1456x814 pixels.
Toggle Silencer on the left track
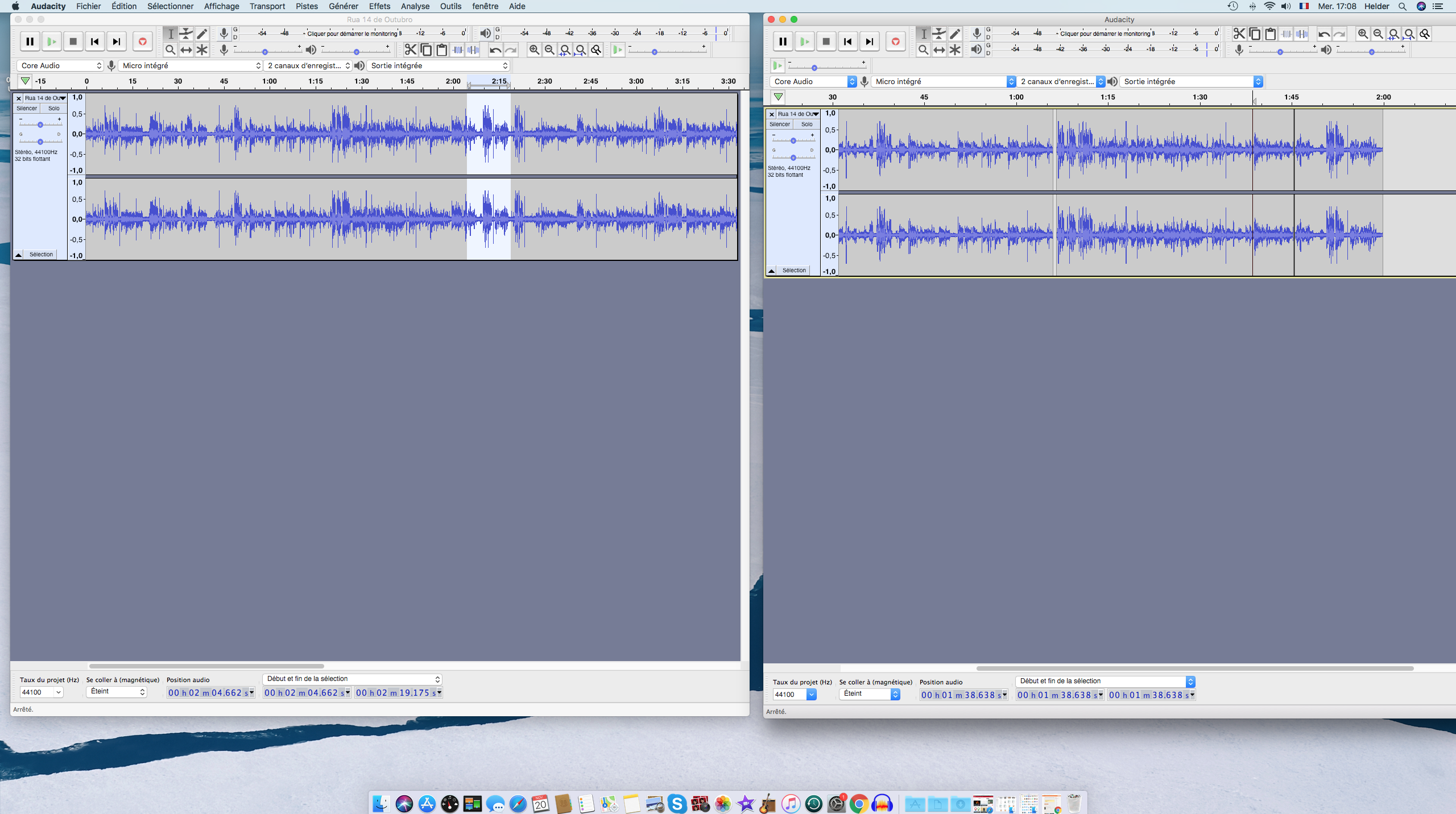(x=27, y=108)
